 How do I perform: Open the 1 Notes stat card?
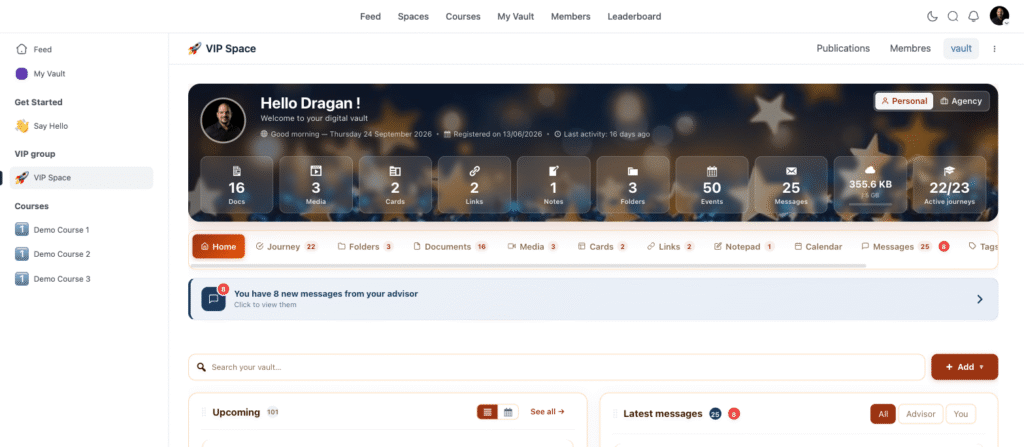tap(553, 184)
